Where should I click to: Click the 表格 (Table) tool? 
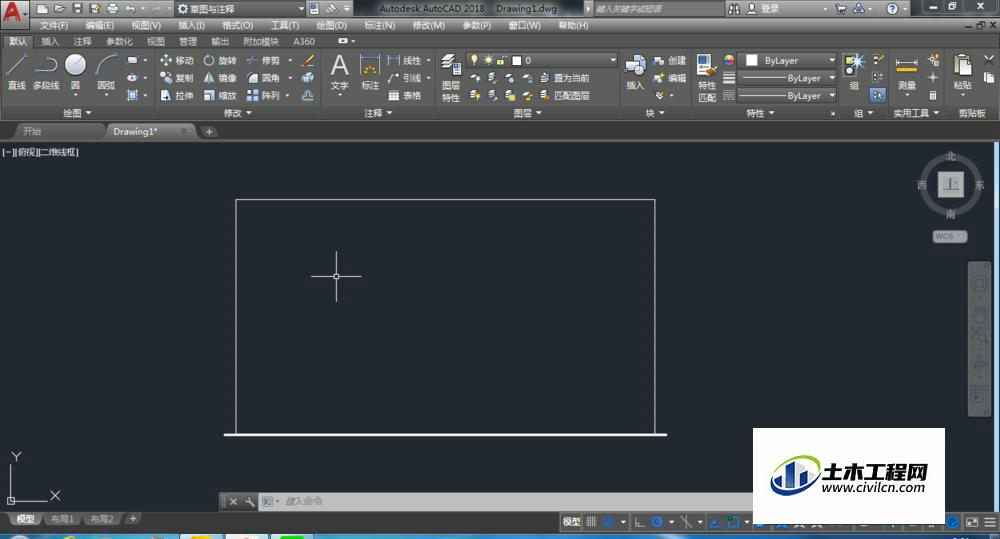coord(404,95)
